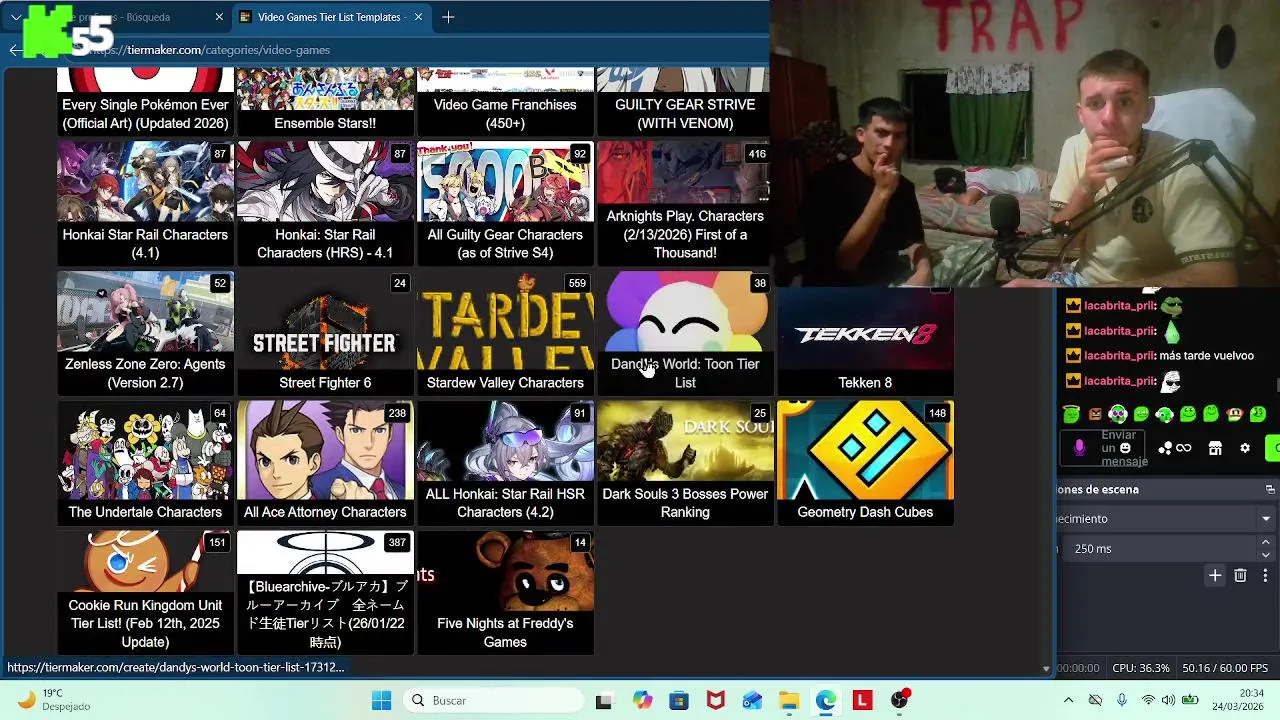
Task: Open Cookie Run Kingdom Unit Tier List
Action: click(145, 593)
